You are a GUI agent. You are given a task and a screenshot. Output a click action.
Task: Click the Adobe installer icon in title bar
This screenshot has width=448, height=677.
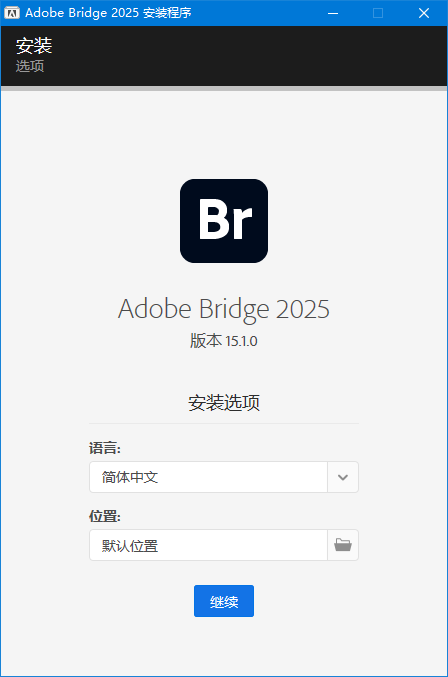[x=12, y=13]
